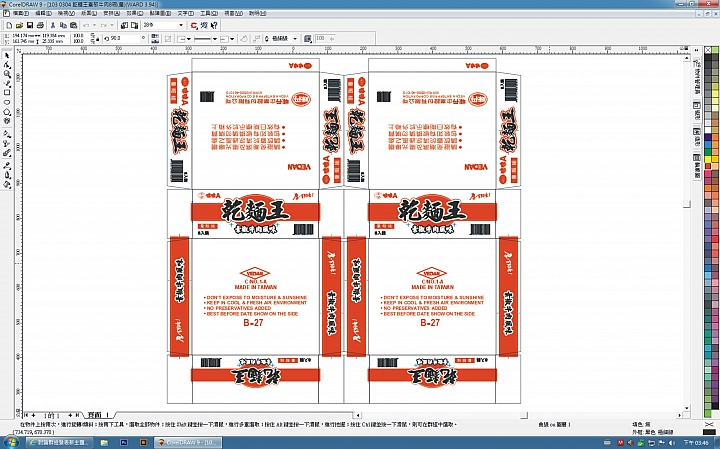Click the Redo arrow button
Image resolution: width=720 pixels, height=449 pixels.
click(x=104, y=25)
